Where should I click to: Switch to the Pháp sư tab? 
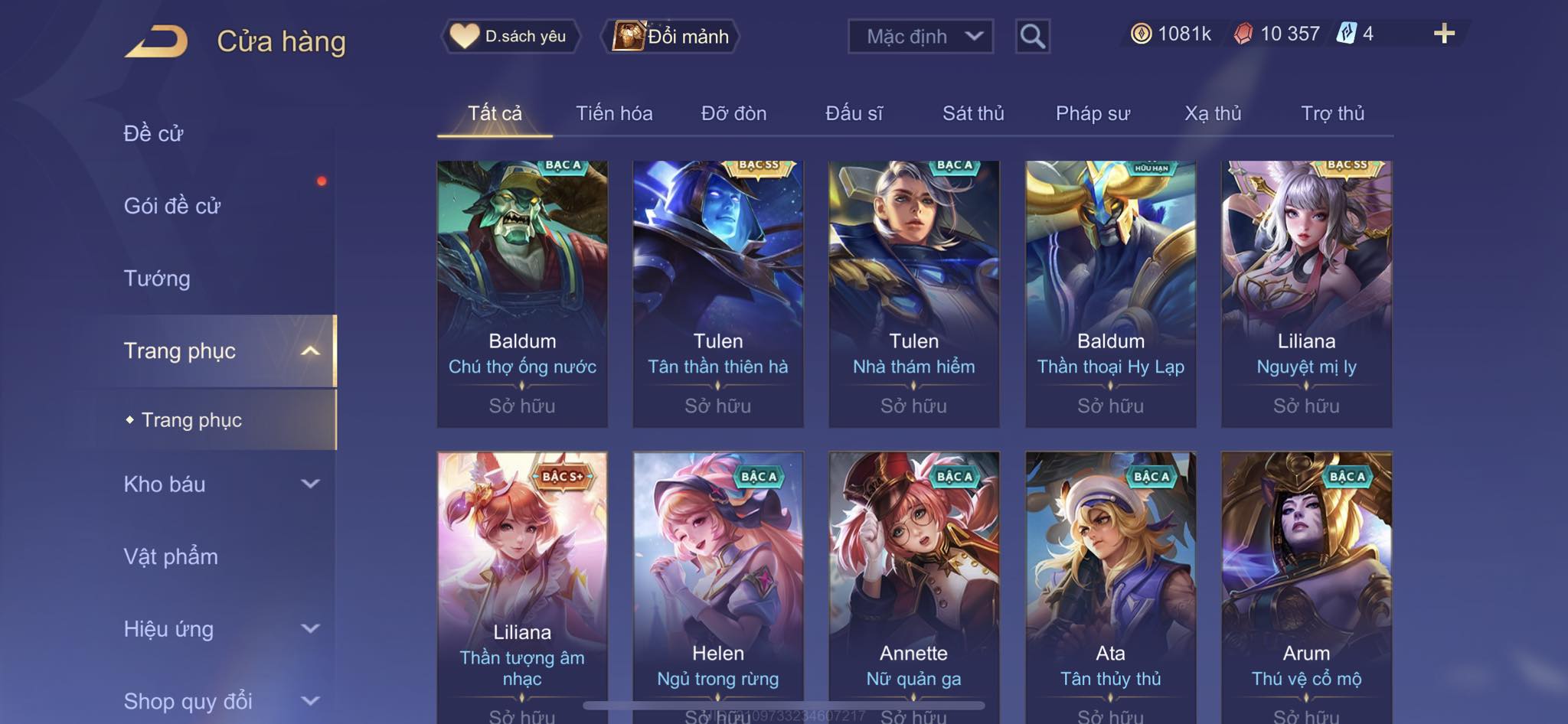tap(1093, 113)
